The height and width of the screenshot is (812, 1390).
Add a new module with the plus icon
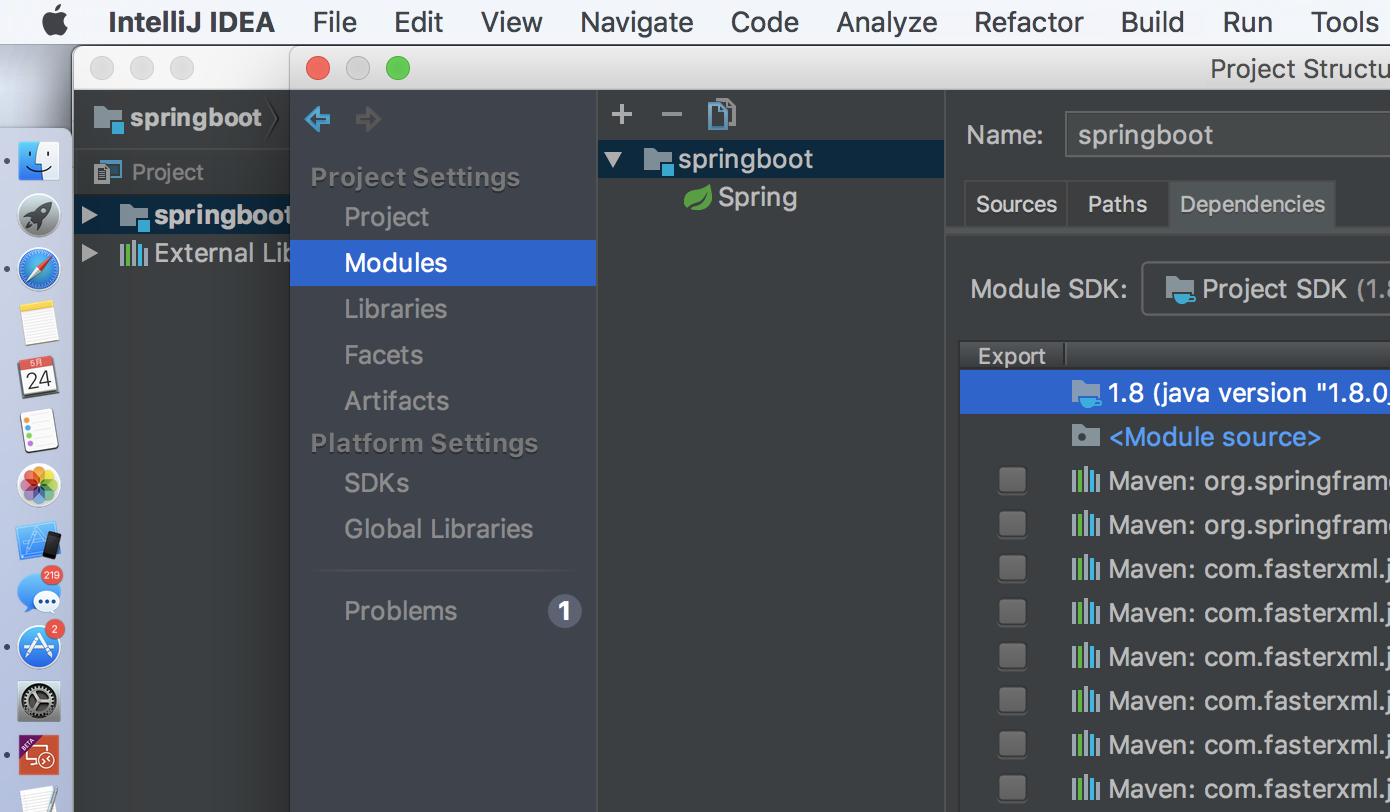coord(622,114)
